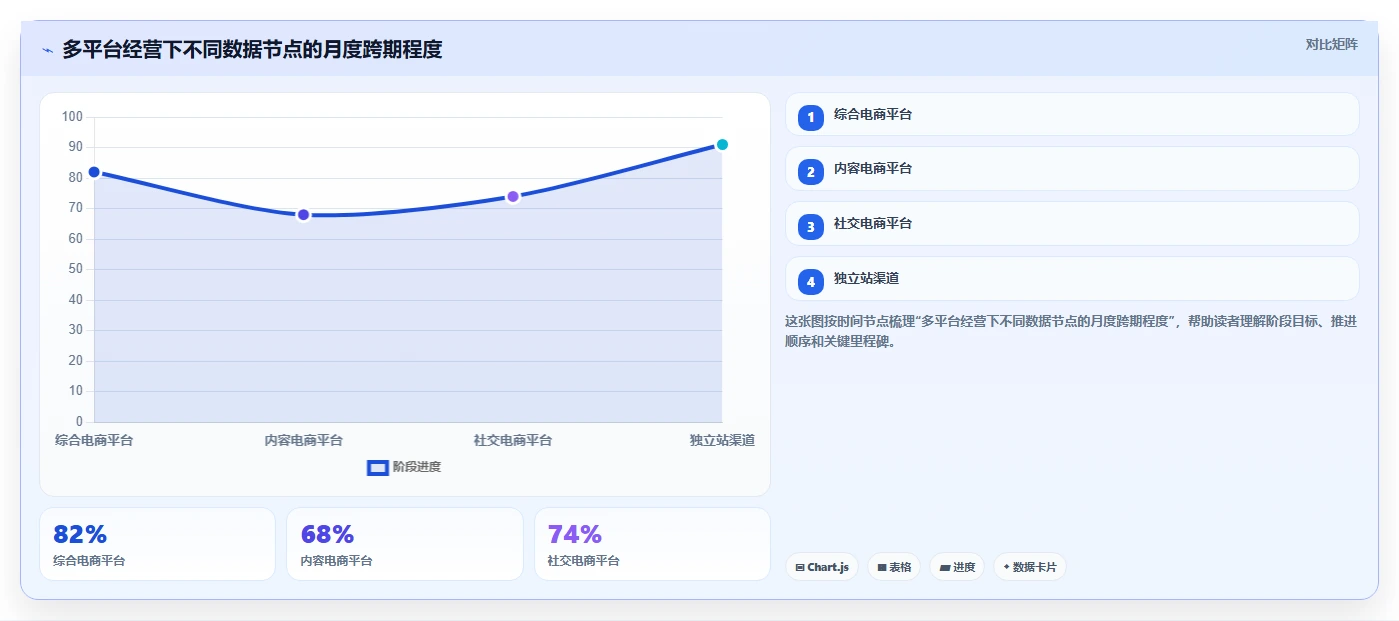Click the 对比矩阵 label in header
1399x621 pixels.
1331,44
